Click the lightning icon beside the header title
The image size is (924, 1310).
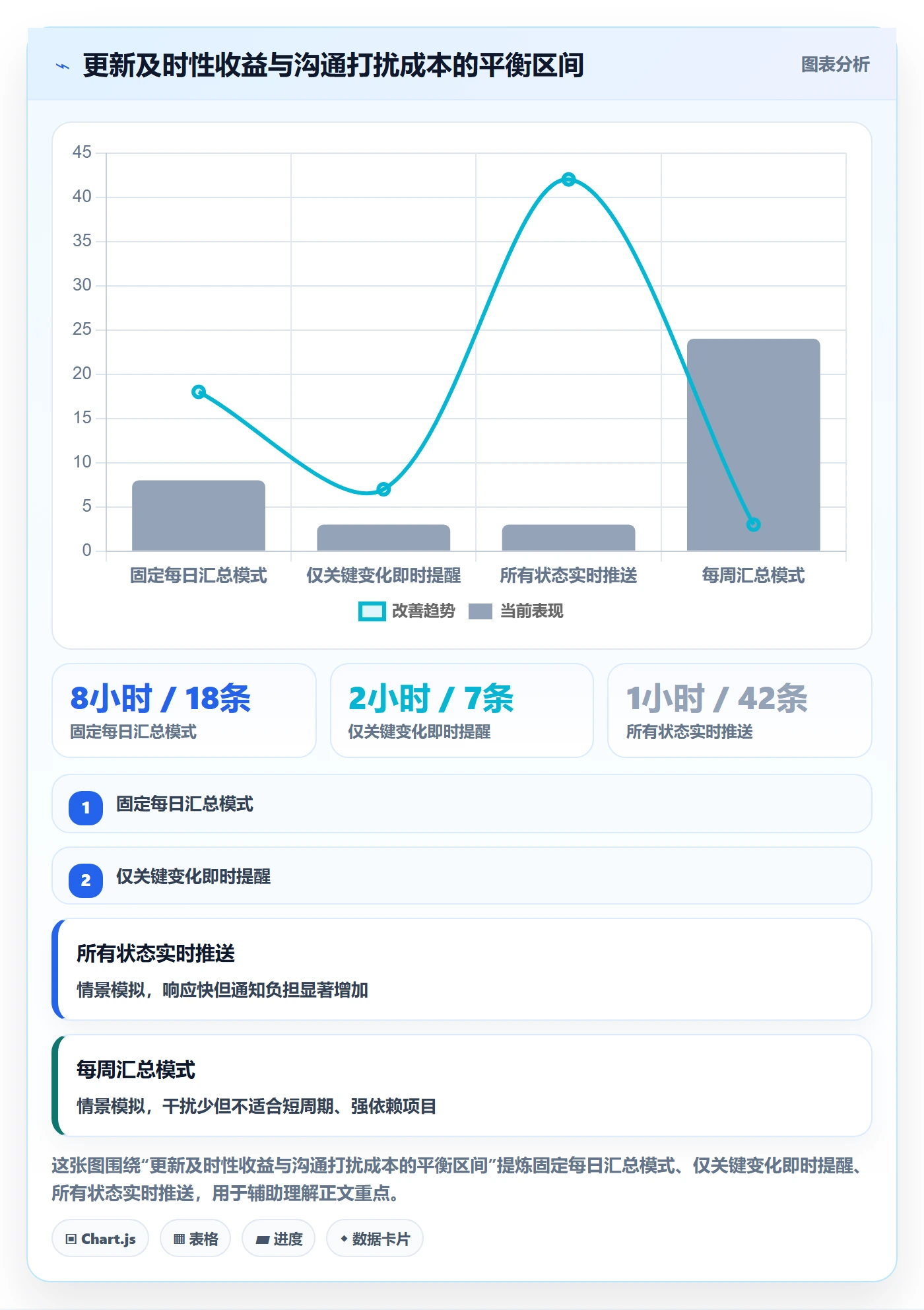pos(63,66)
